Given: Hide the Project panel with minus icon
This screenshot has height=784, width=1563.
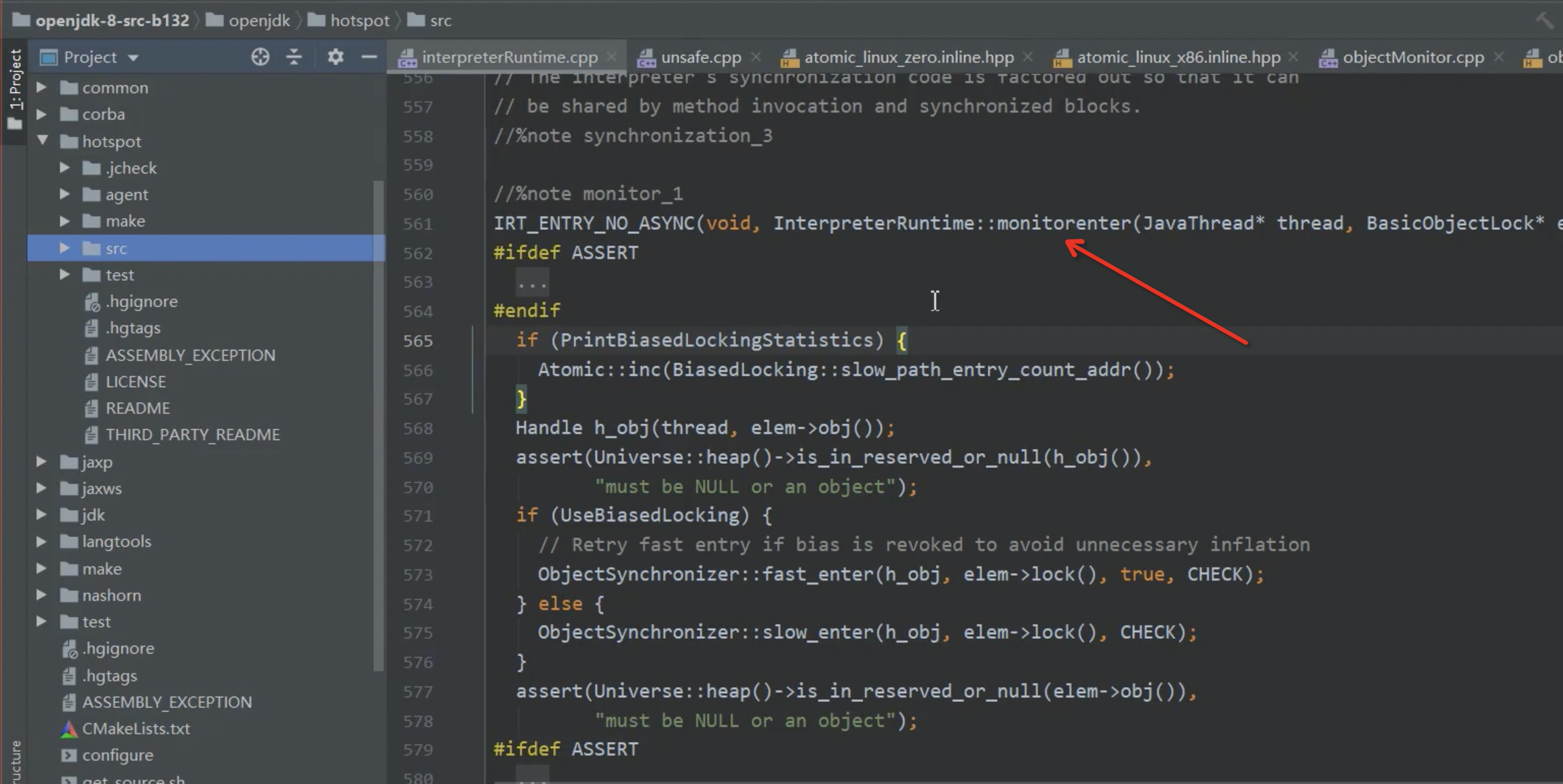Looking at the screenshot, I should 369,57.
